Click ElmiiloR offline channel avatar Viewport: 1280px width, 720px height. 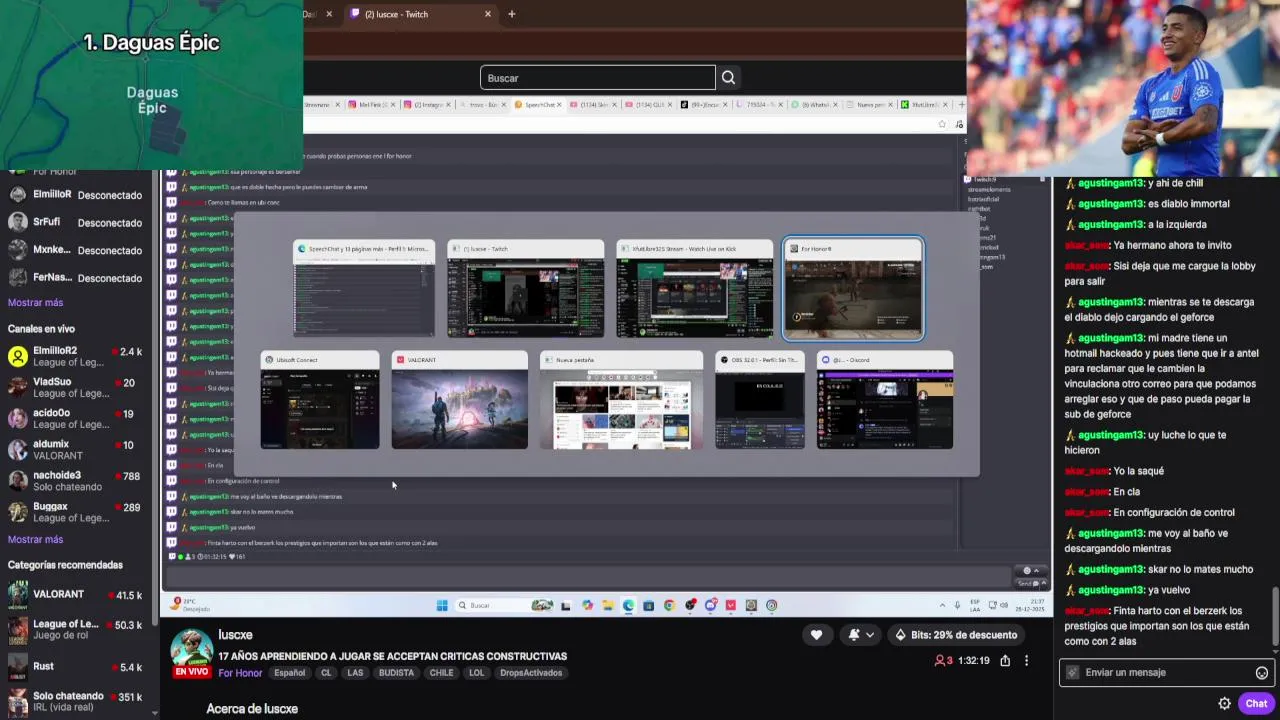(17, 195)
